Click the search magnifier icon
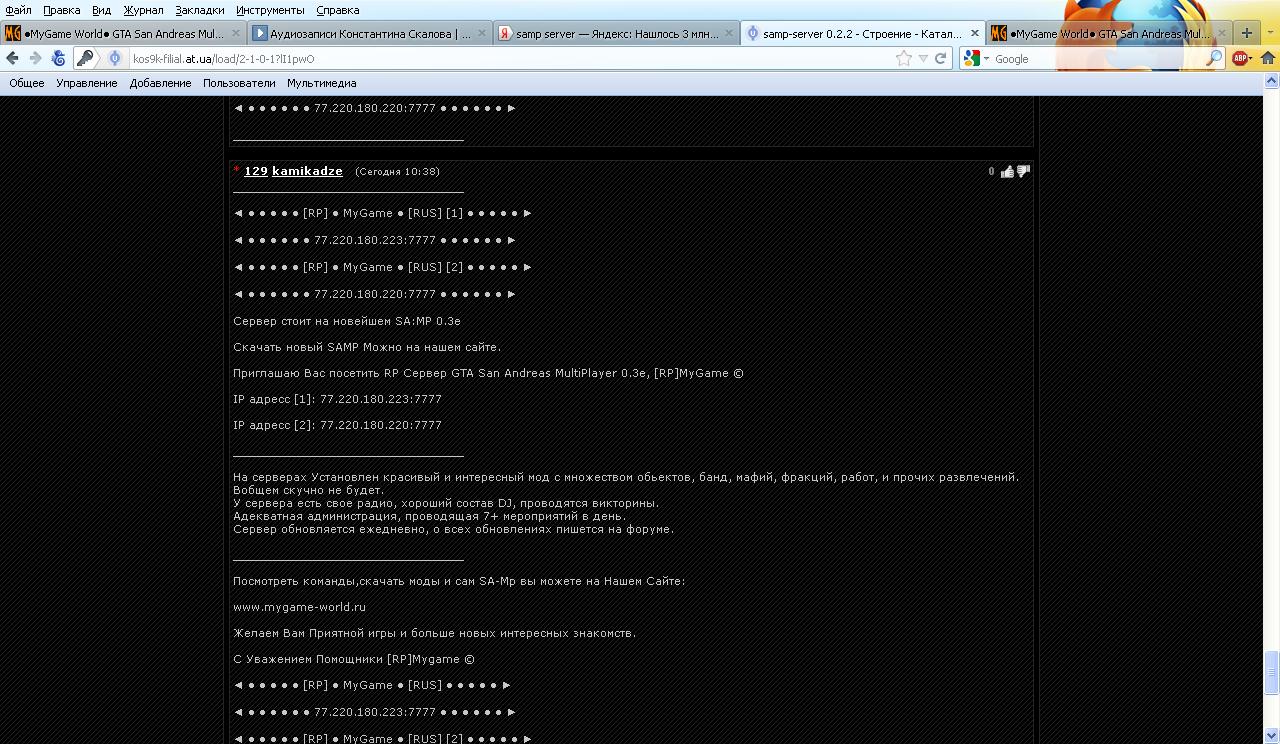 (1214, 59)
